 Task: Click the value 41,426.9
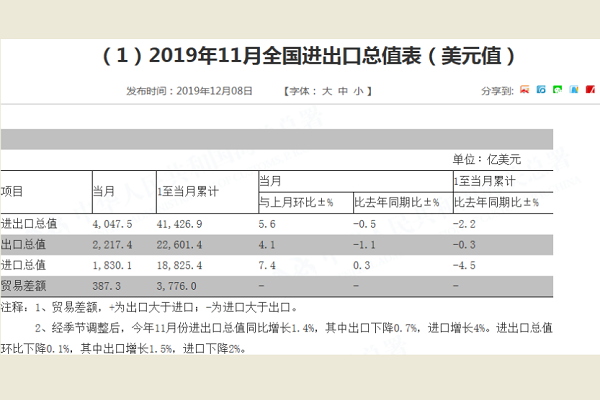[179, 224]
